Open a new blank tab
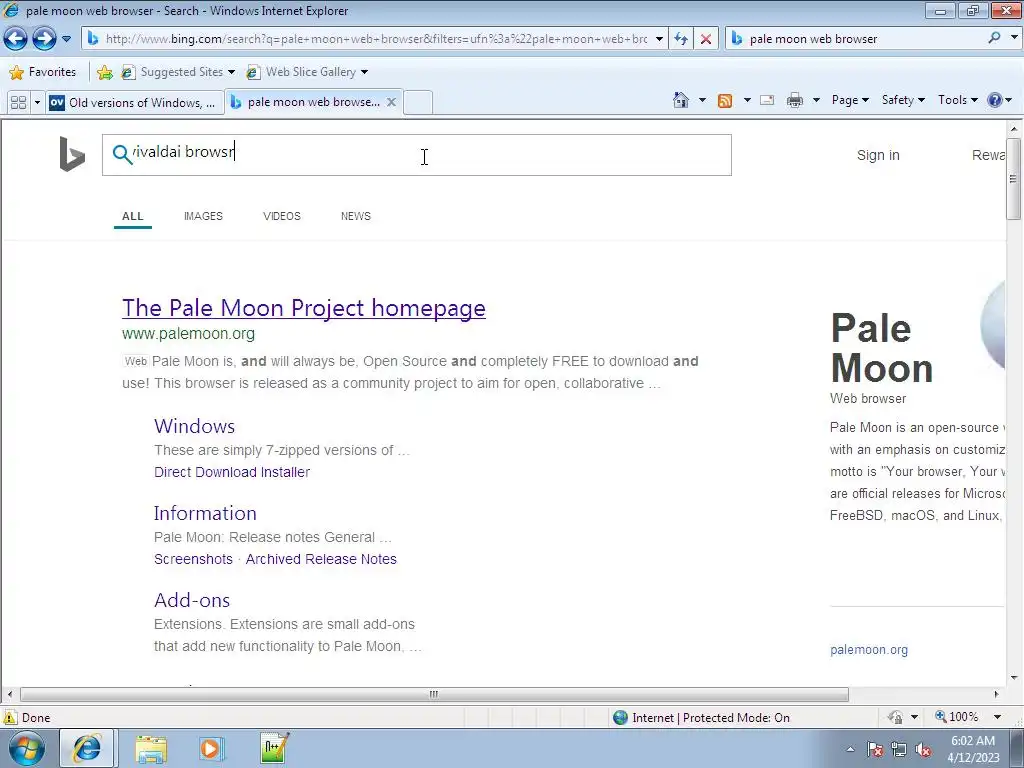1024x768 pixels. 418,103
